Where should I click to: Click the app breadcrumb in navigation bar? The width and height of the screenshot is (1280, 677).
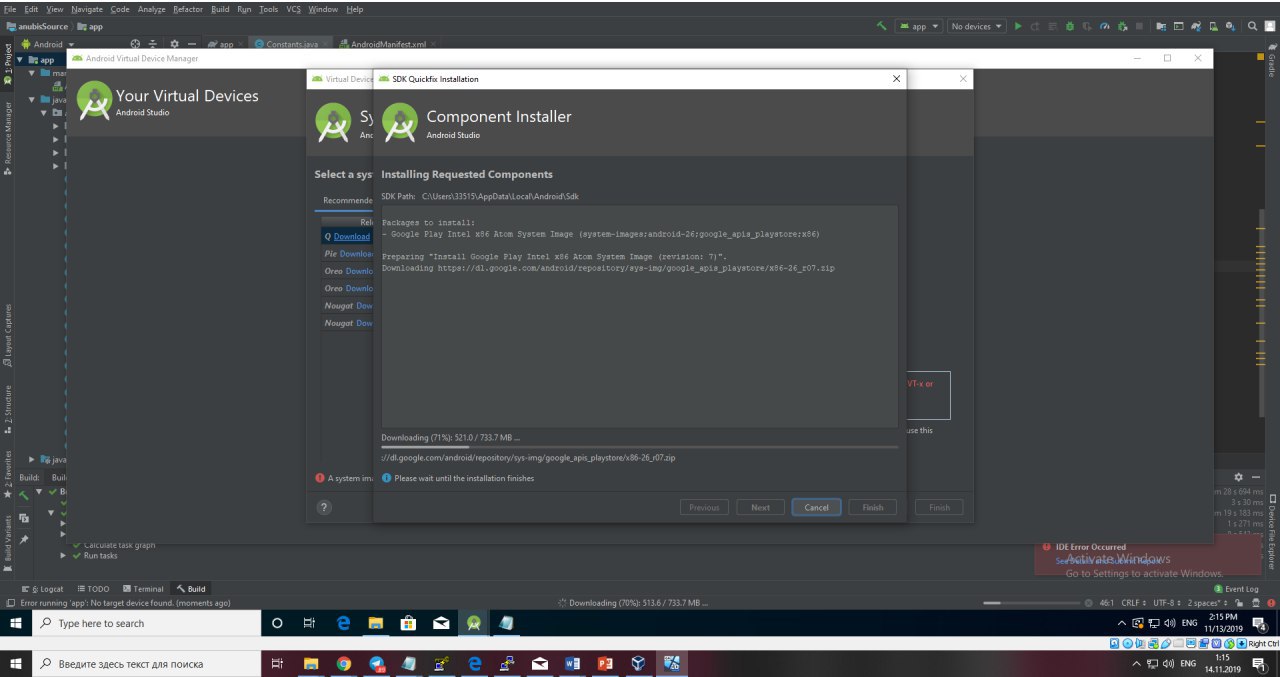90,27
